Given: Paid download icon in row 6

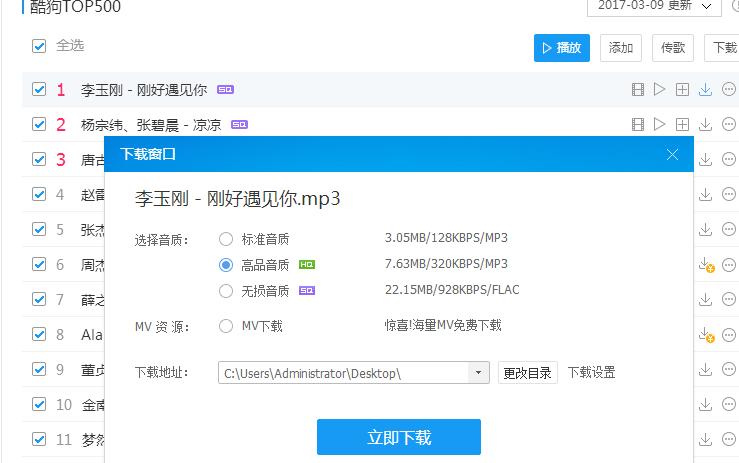Looking at the screenshot, I should click(x=706, y=265).
